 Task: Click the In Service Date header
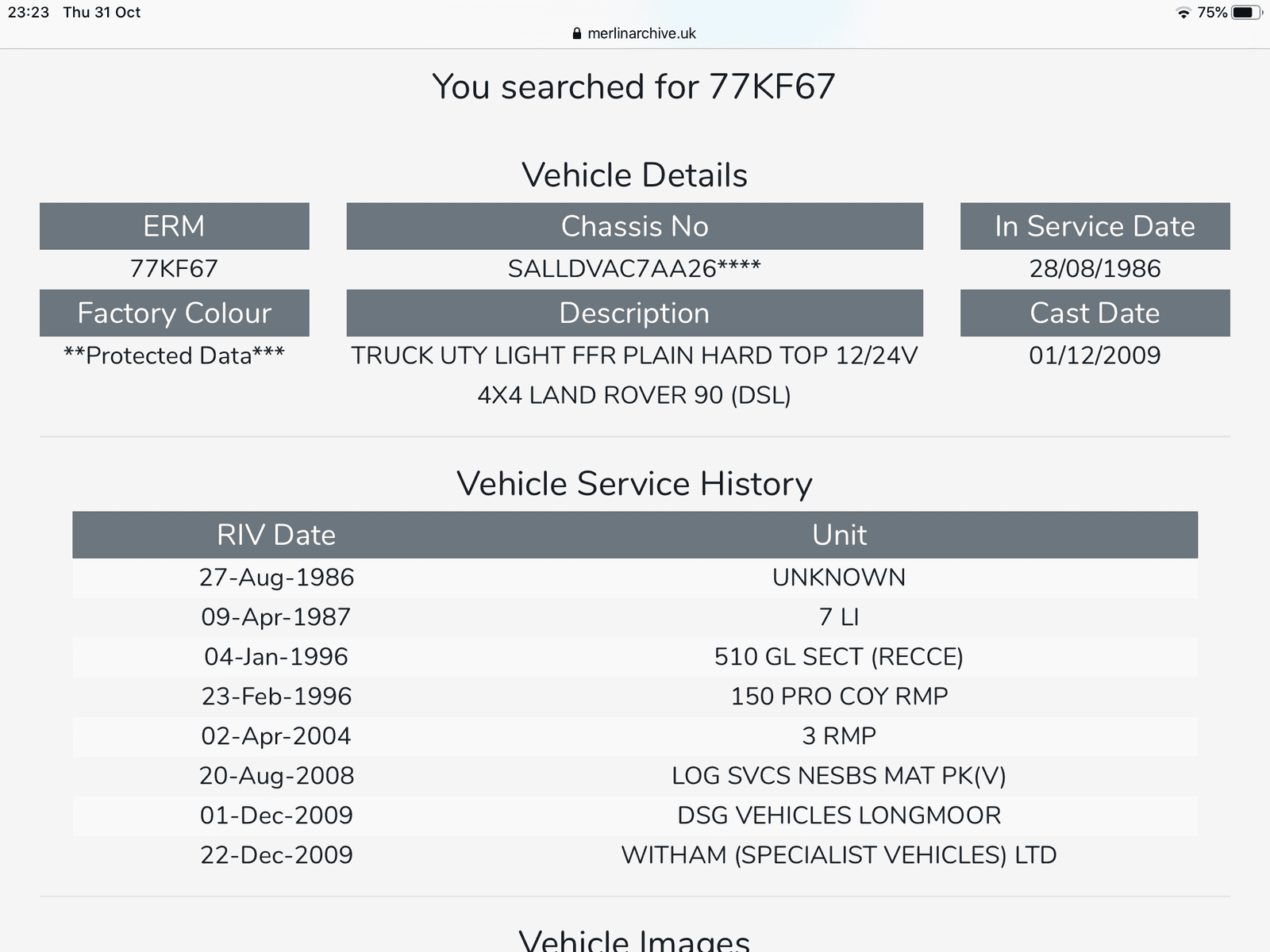(1095, 226)
